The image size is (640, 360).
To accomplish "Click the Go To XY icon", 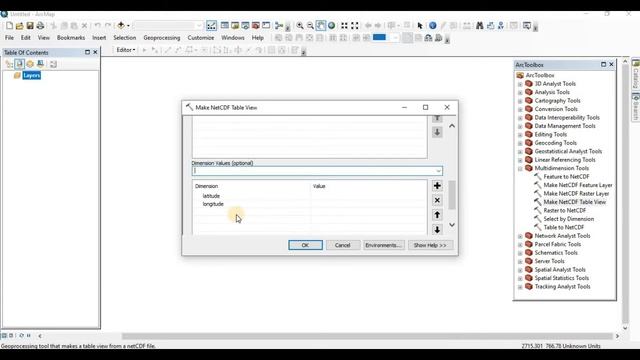I will (x=500, y=26).
